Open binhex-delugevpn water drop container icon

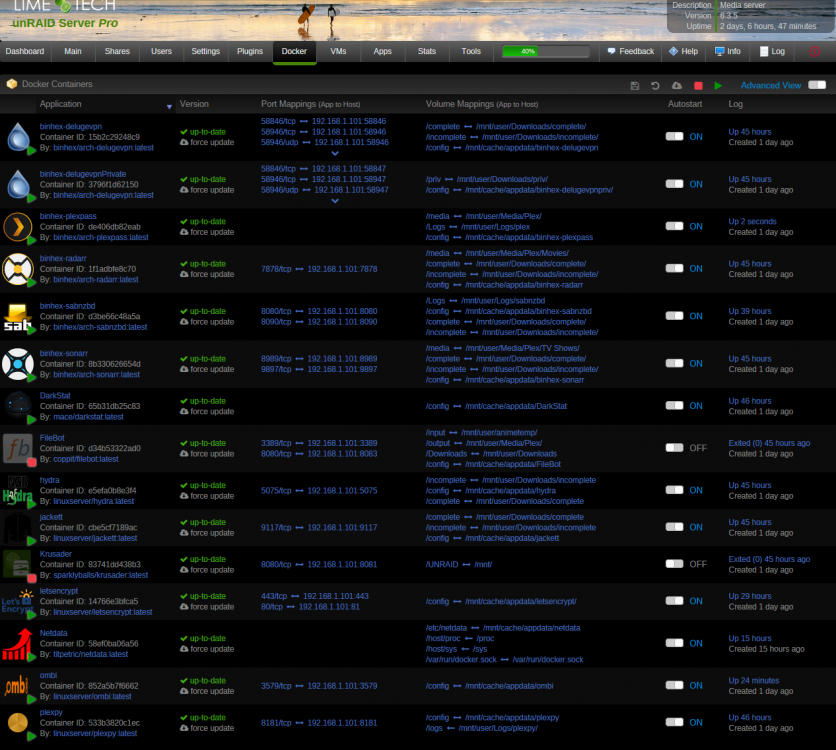(x=19, y=137)
